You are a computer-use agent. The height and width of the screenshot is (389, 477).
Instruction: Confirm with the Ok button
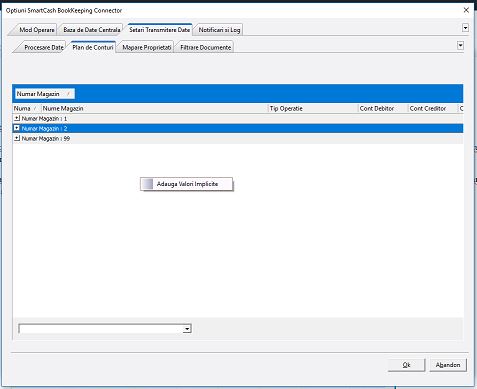tap(406, 365)
